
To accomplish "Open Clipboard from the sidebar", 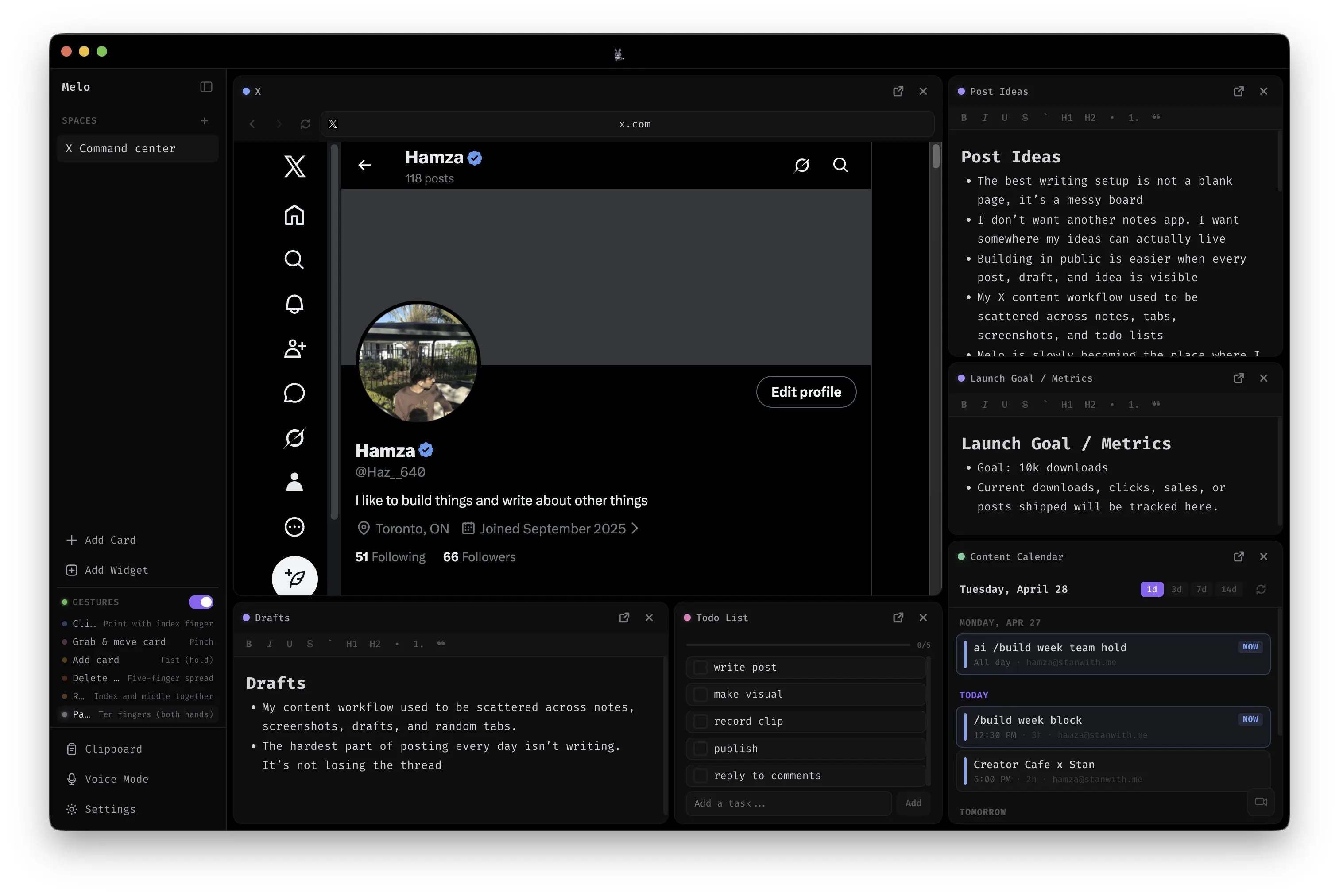I will coord(104,749).
